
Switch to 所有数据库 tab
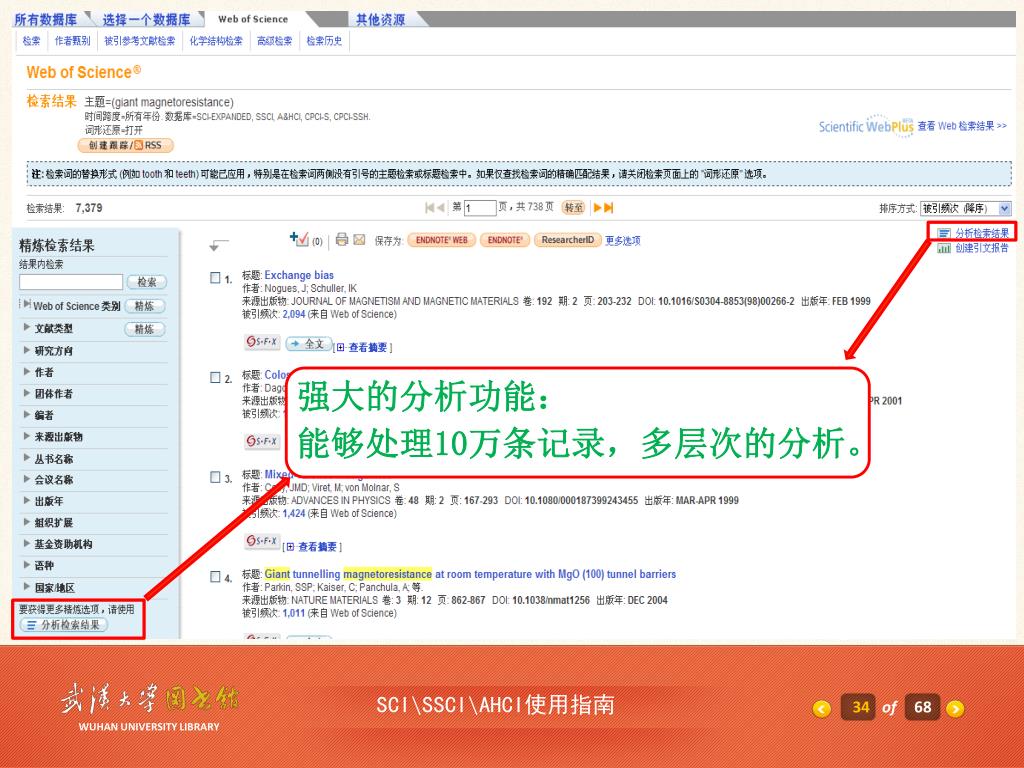click(46, 20)
